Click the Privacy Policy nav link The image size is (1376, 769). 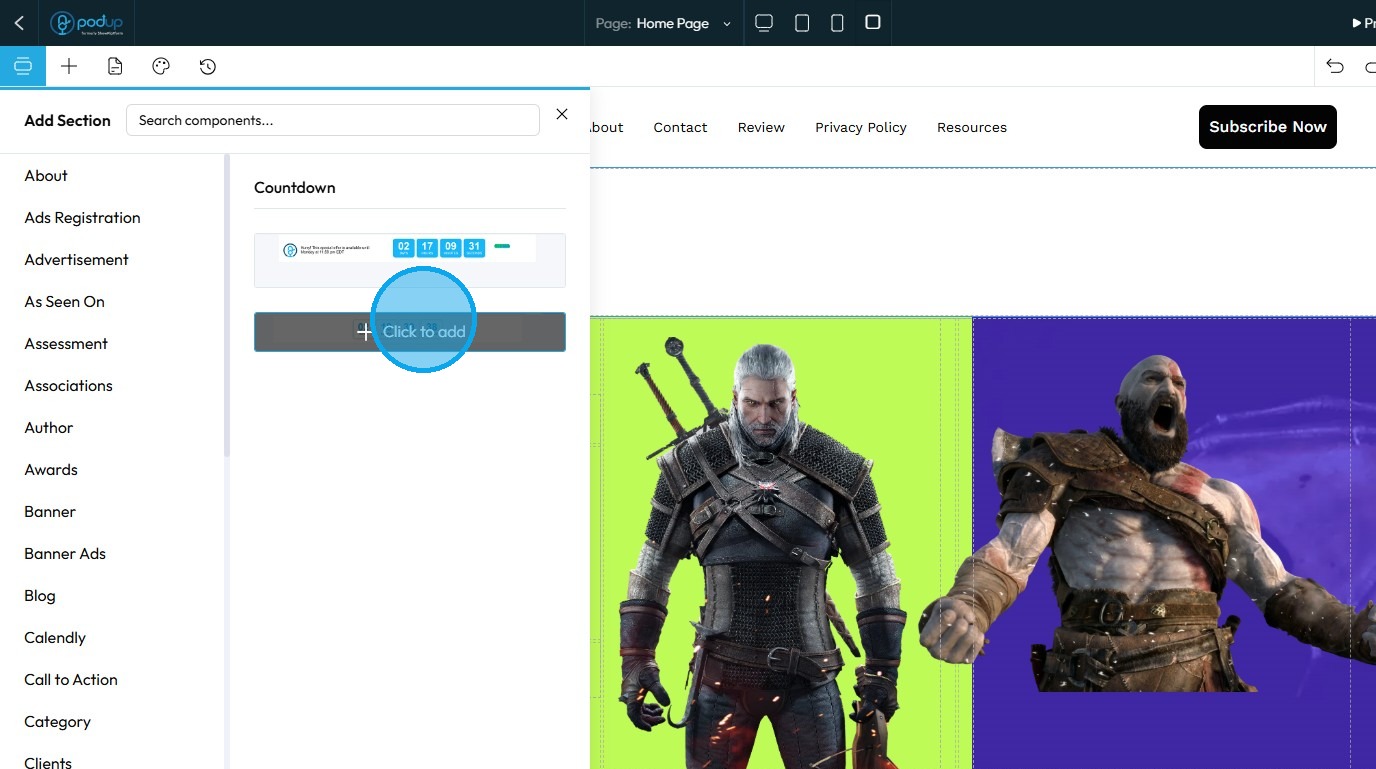861,127
